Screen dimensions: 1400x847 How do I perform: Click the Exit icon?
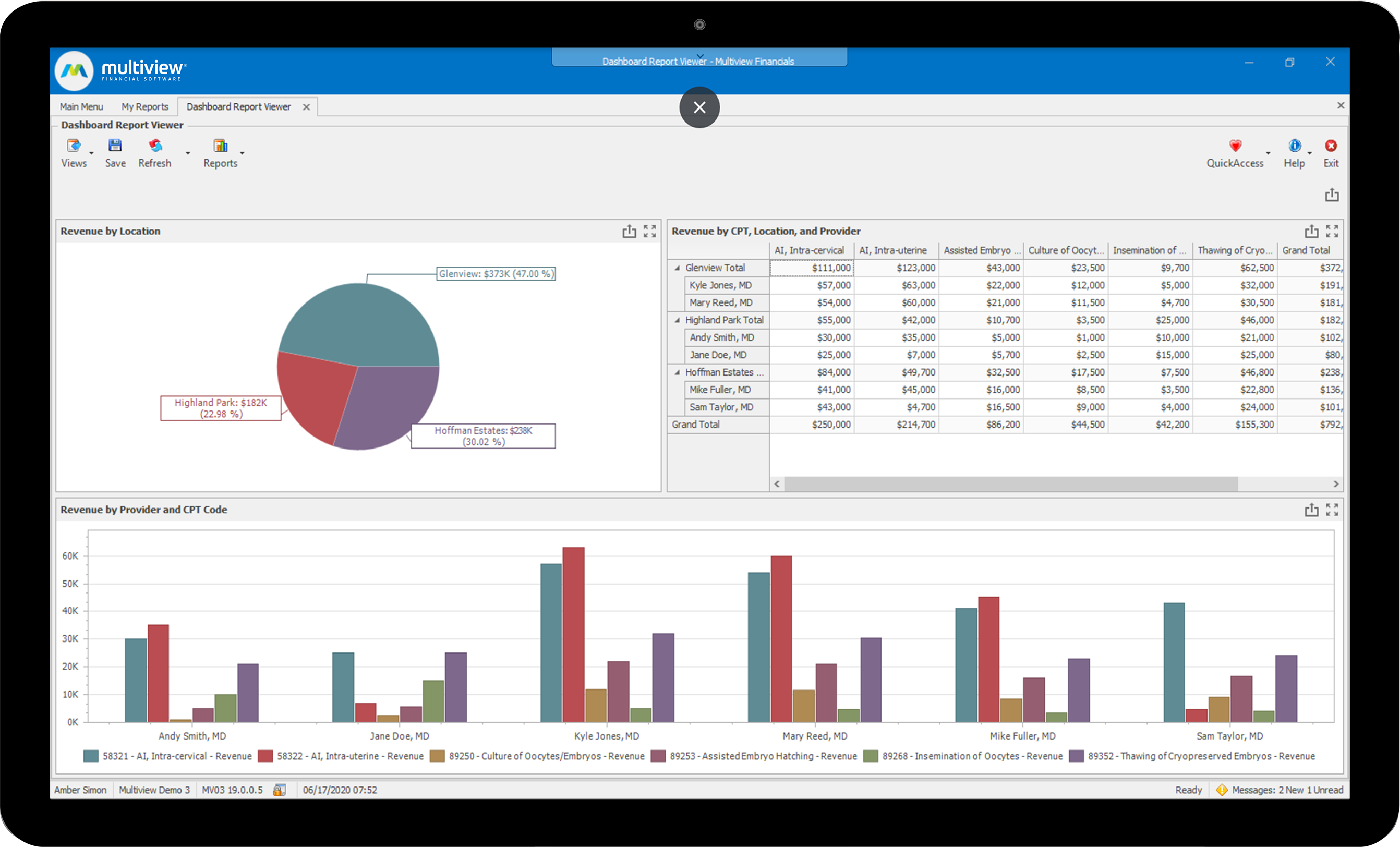point(1331,147)
